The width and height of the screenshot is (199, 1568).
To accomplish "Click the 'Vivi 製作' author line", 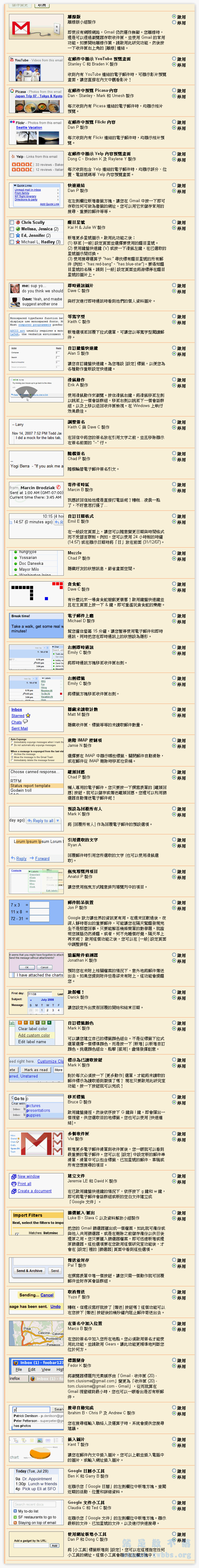I will pos(76,1140).
